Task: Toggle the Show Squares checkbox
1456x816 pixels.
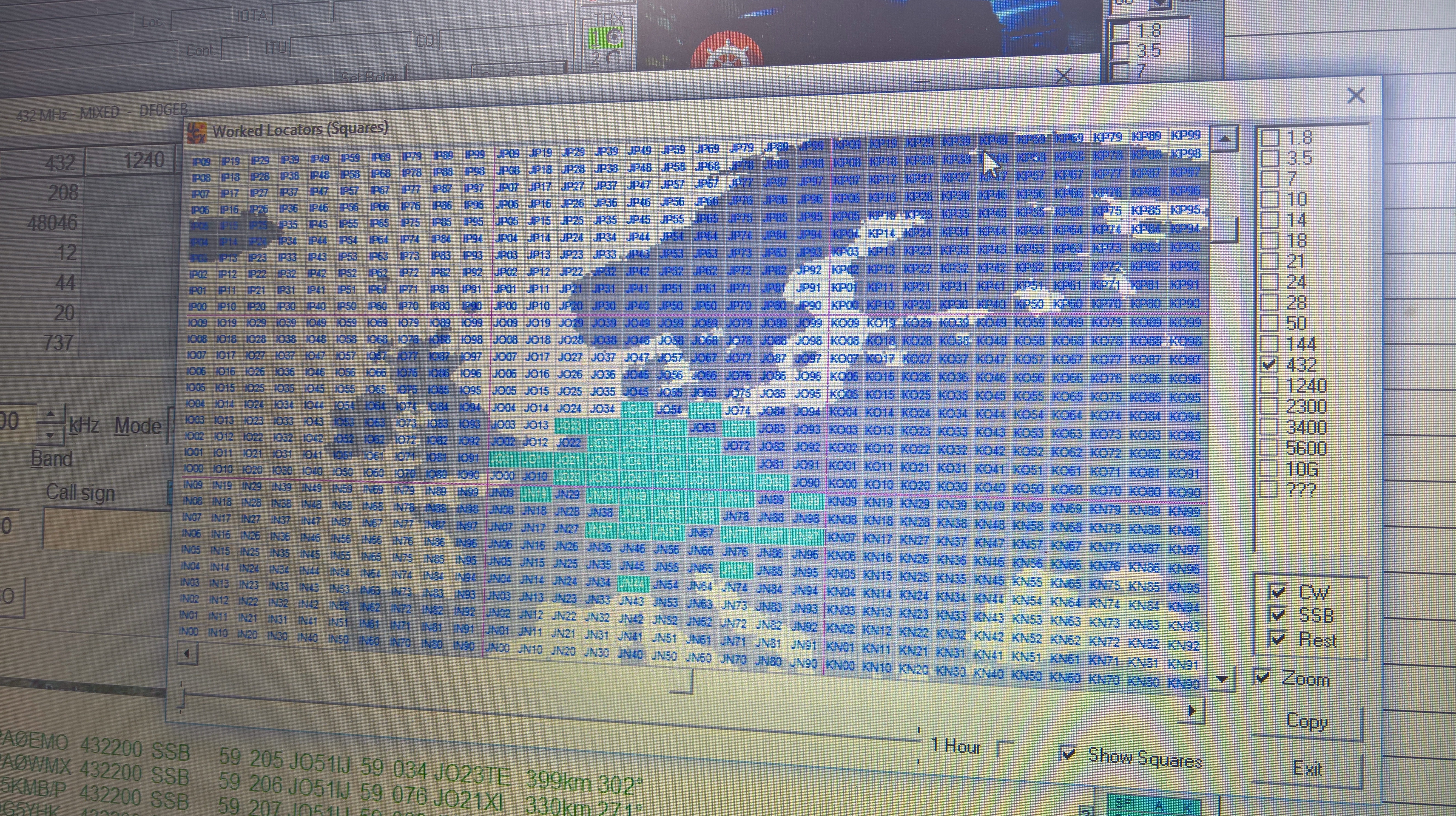Action: (1068, 753)
